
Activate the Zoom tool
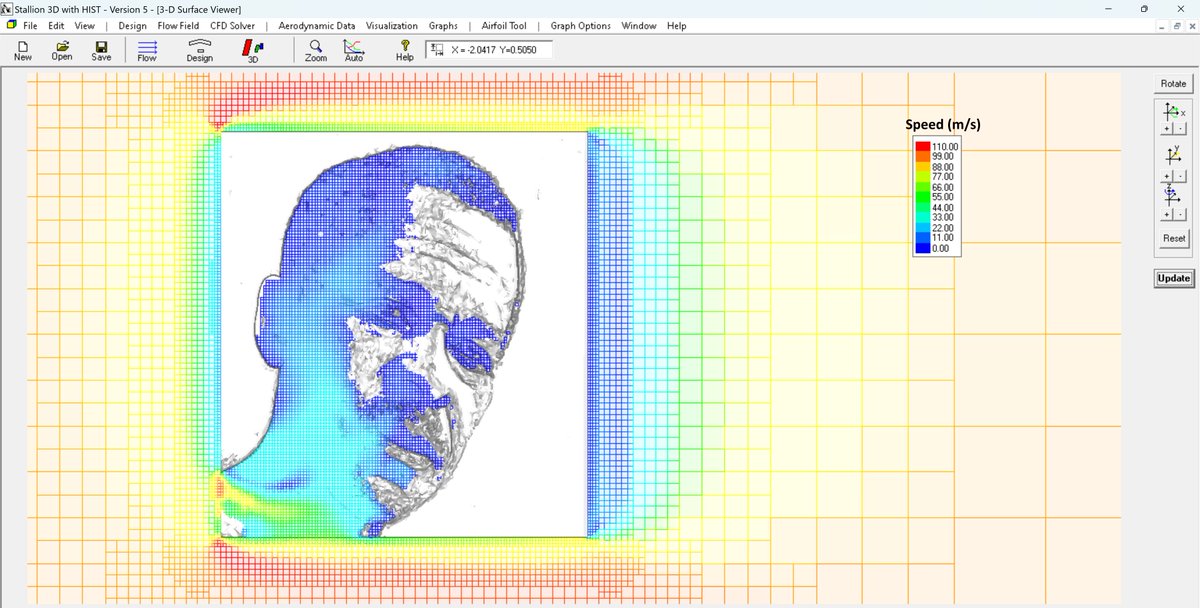click(x=314, y=48)
